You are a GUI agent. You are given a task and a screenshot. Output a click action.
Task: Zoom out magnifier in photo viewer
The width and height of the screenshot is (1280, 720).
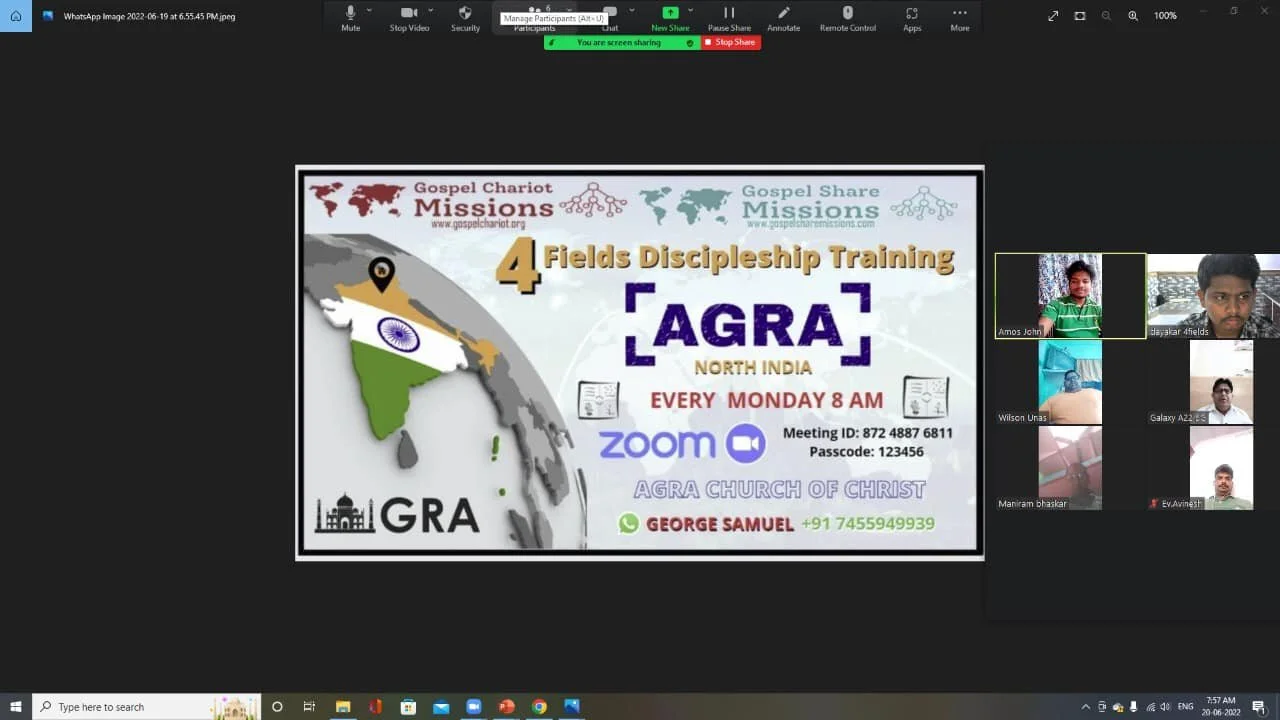1106,16
